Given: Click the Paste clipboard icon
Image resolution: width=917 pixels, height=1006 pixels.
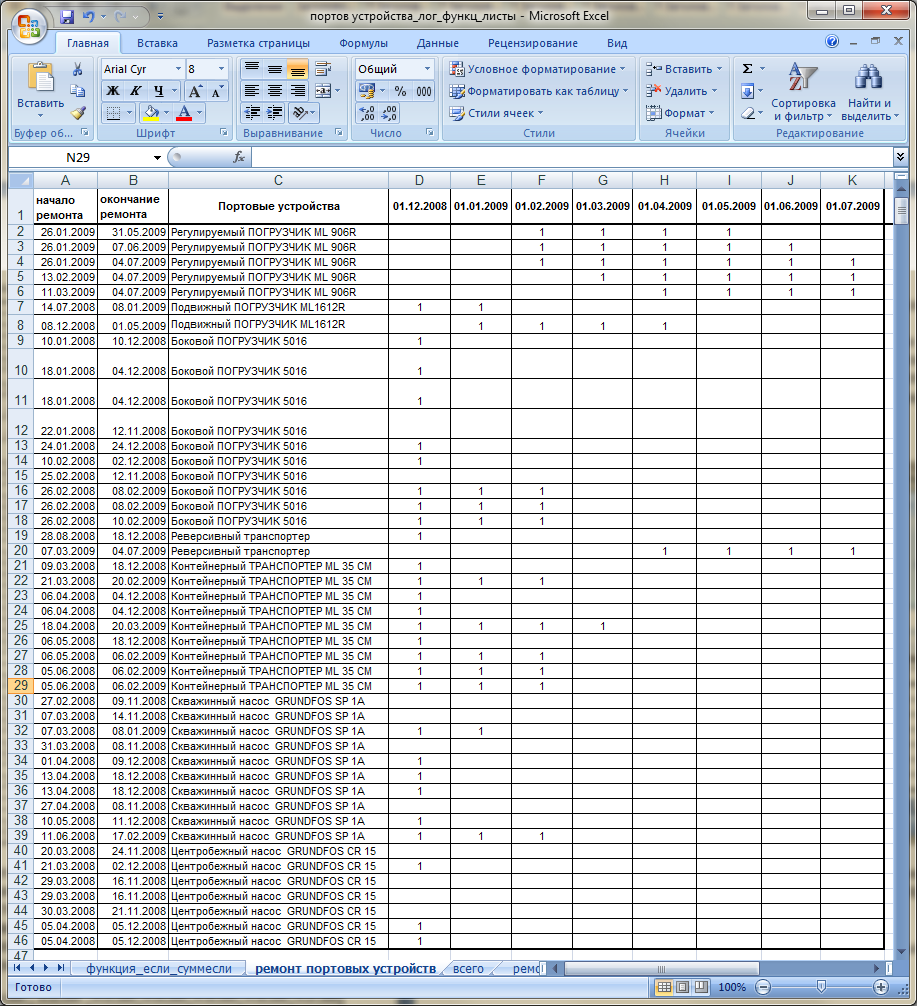Looking at the screenshot, I should (x=40, y=78).
